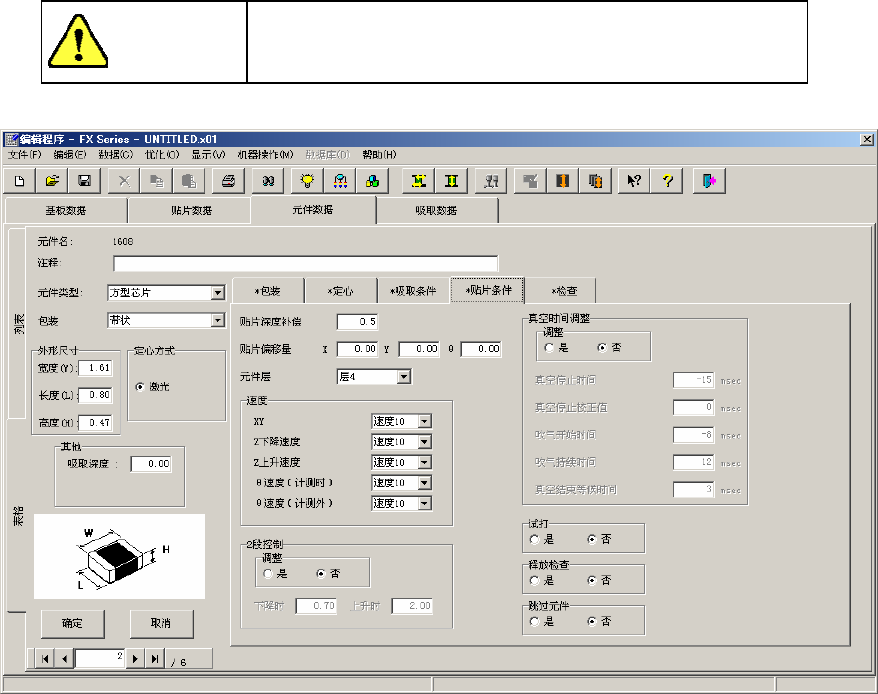Open the XY speed dropdown
The width and height of the screenshot is (878, 694).
(424, 421)
